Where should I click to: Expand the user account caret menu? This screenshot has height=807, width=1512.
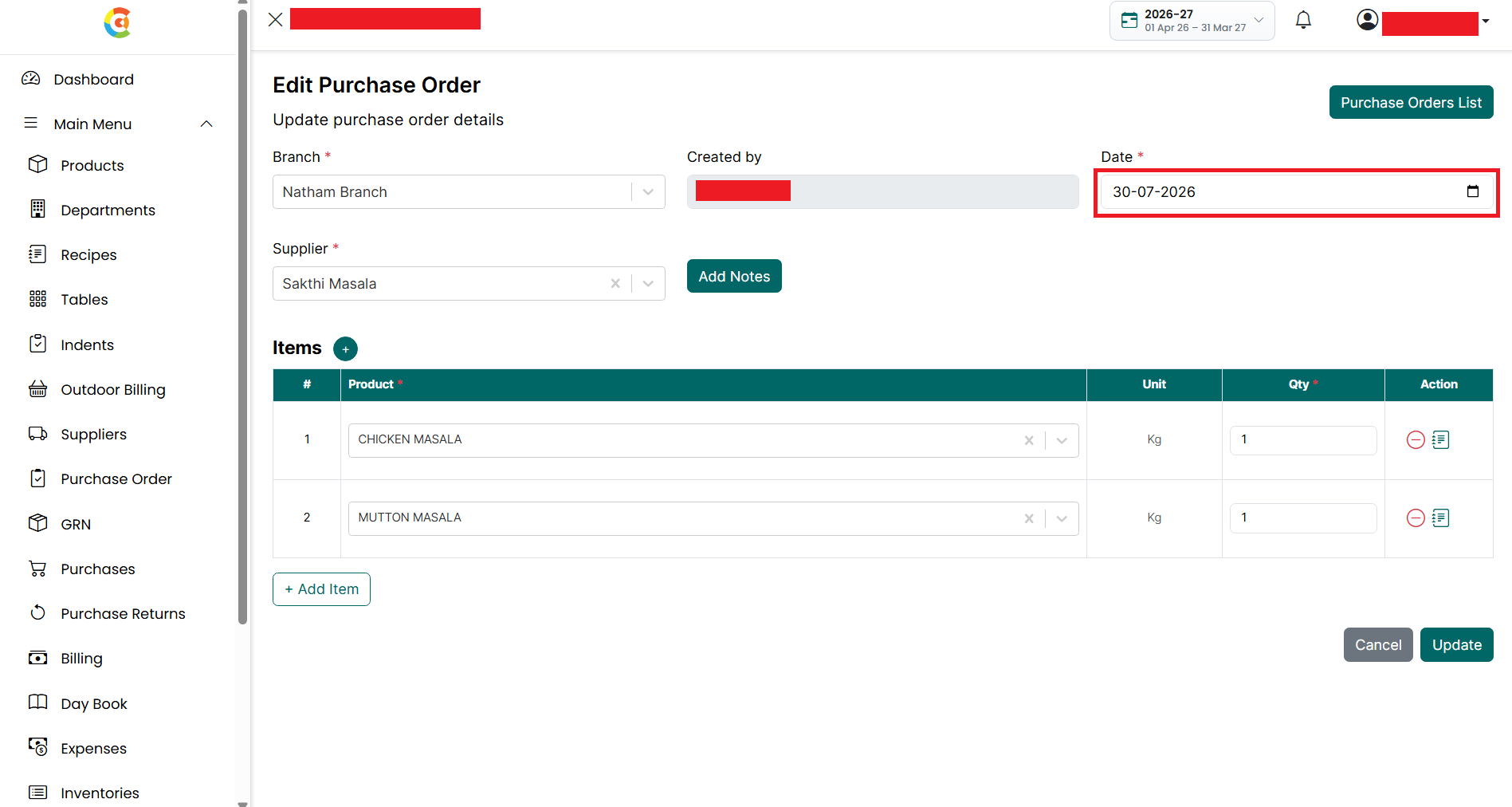pos(1485,22)
